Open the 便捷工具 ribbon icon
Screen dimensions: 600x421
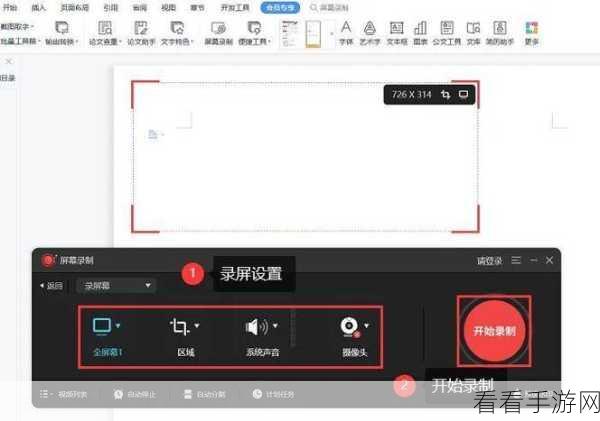254,28
